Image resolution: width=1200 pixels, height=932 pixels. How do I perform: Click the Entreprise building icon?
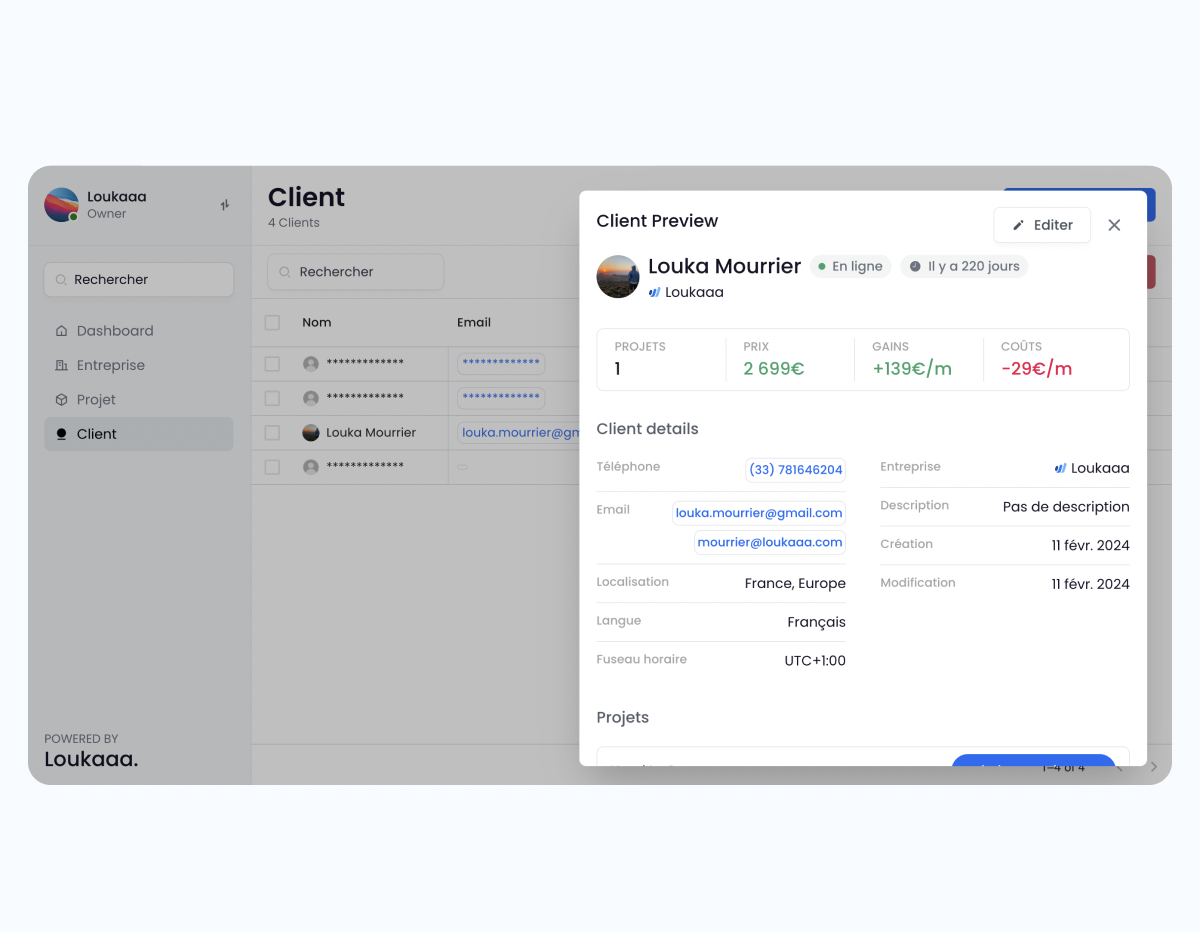[61, 366]
